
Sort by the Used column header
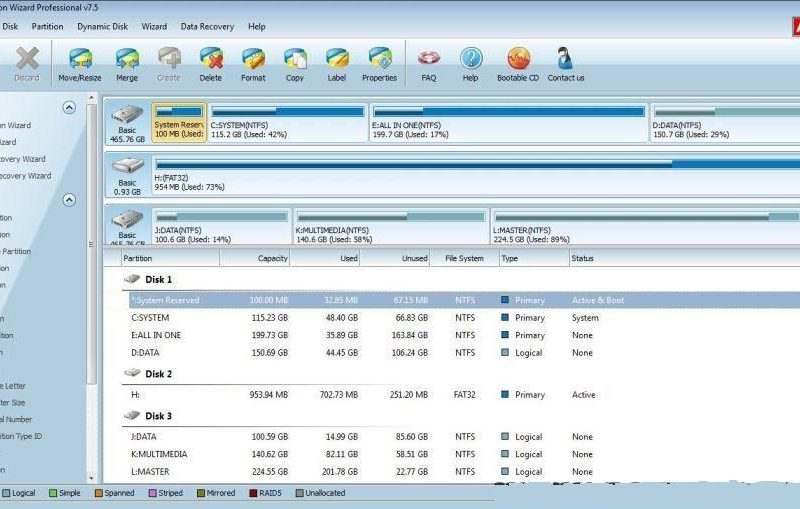[x=325, y=259]
